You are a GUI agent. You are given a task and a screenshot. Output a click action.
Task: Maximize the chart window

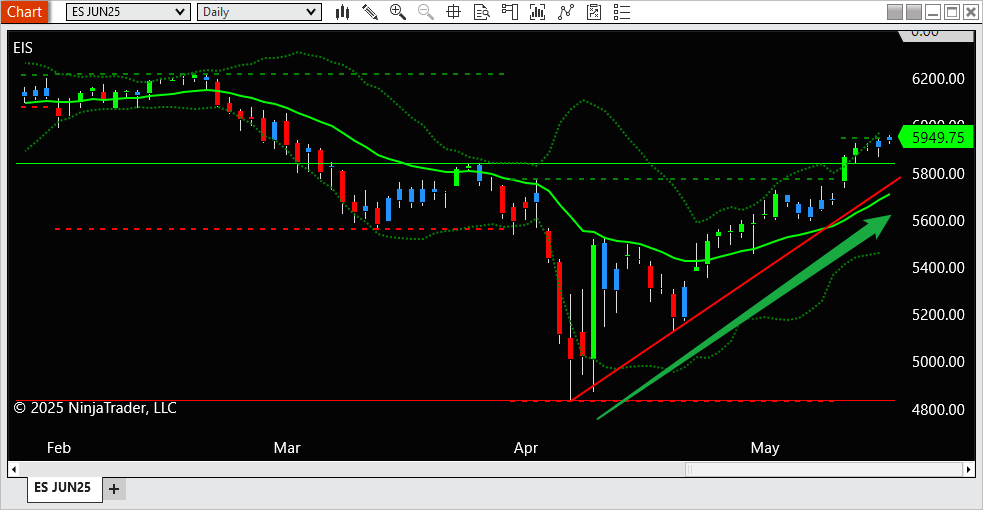tap(952, 12)
